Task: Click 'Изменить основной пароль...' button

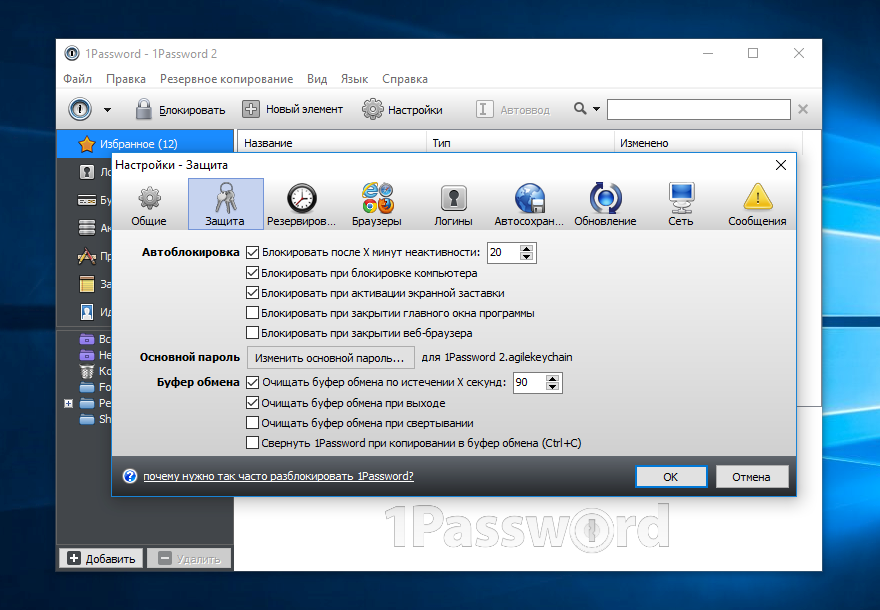Action: pyautogui.click(x=330, y=357)
